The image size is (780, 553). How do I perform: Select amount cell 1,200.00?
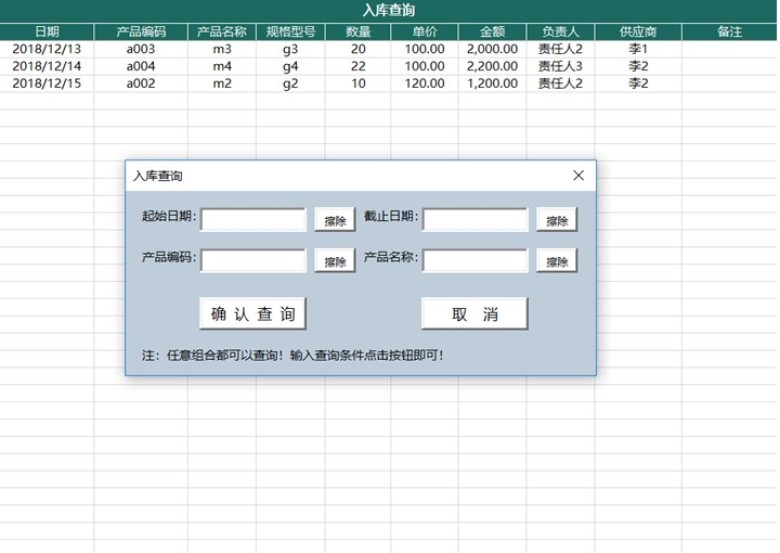[x=492, y=83]
